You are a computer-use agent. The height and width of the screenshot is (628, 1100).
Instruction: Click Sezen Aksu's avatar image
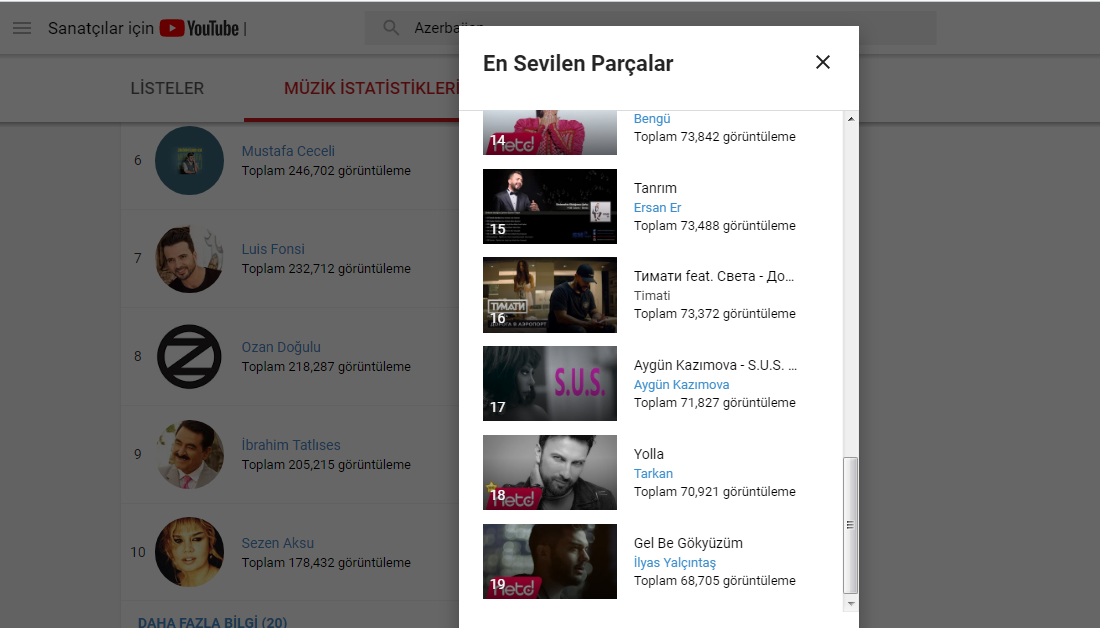point(189,552)
